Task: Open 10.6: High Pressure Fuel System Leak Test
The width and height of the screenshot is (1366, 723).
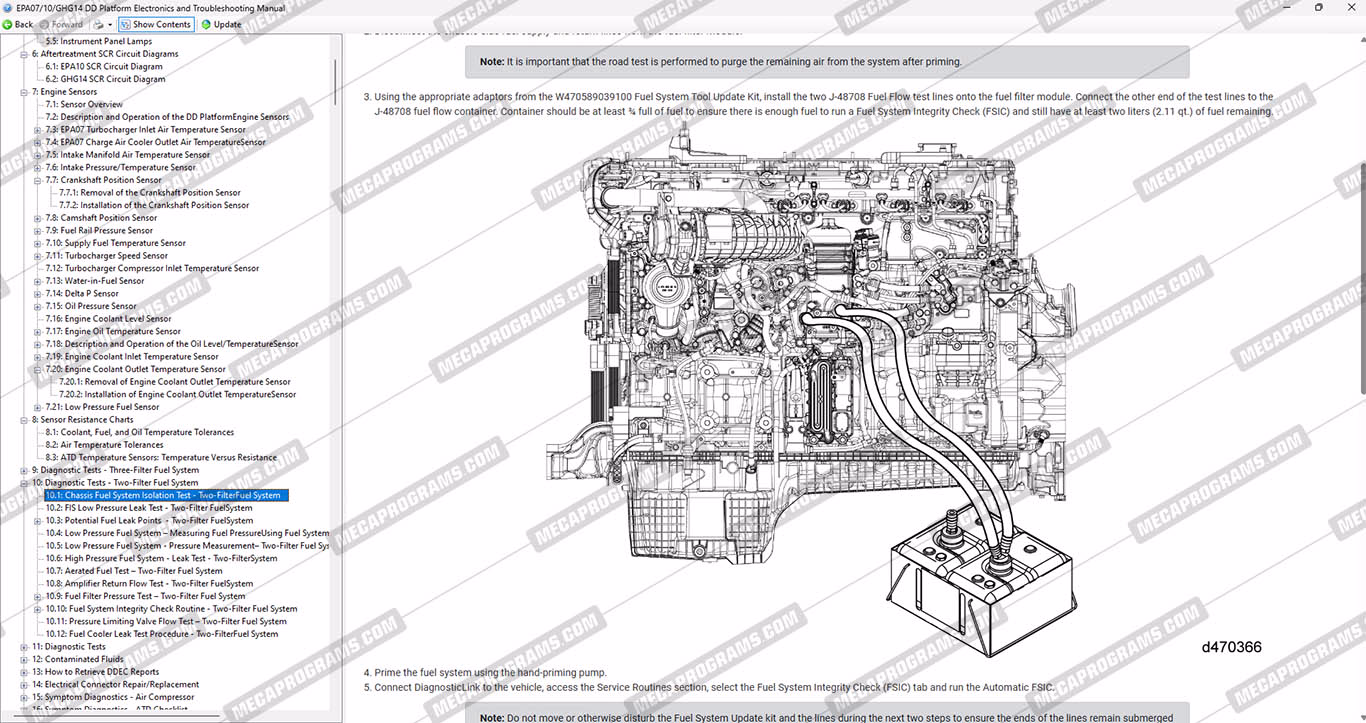Action: 161,559
